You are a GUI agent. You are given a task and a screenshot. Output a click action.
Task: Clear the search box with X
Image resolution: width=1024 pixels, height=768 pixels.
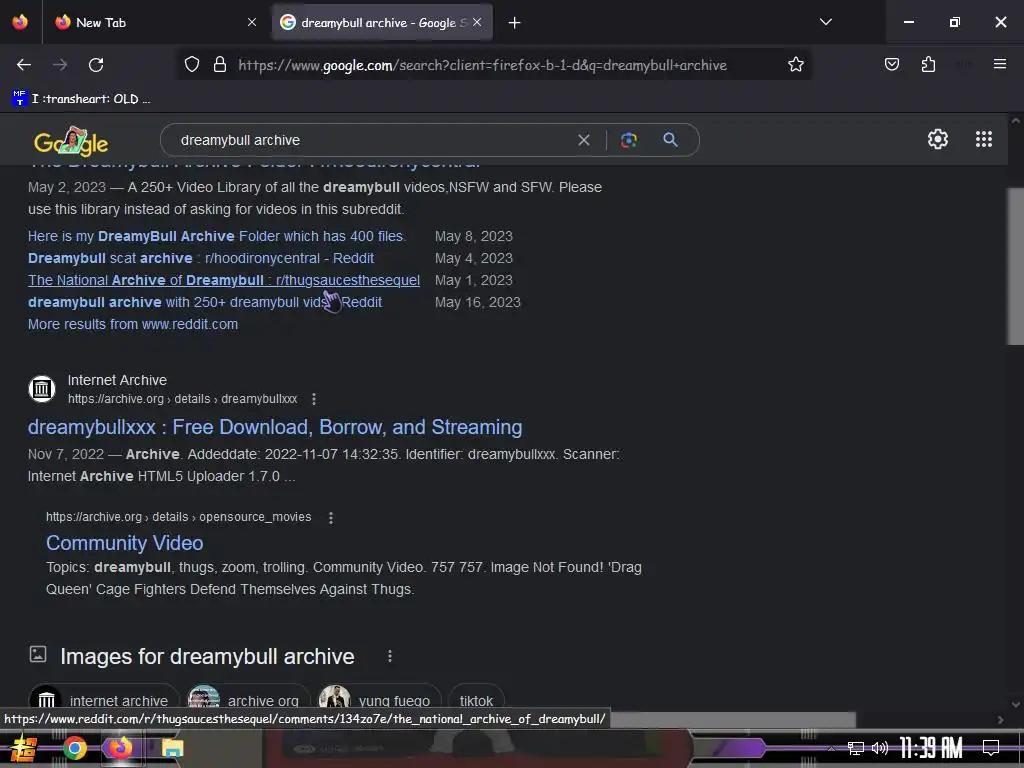point(584,140)
